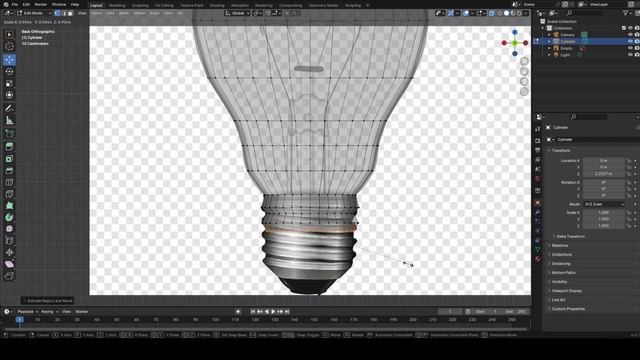Open the Render properties tab
The image size is (640, 360).
tap(538, 141)
